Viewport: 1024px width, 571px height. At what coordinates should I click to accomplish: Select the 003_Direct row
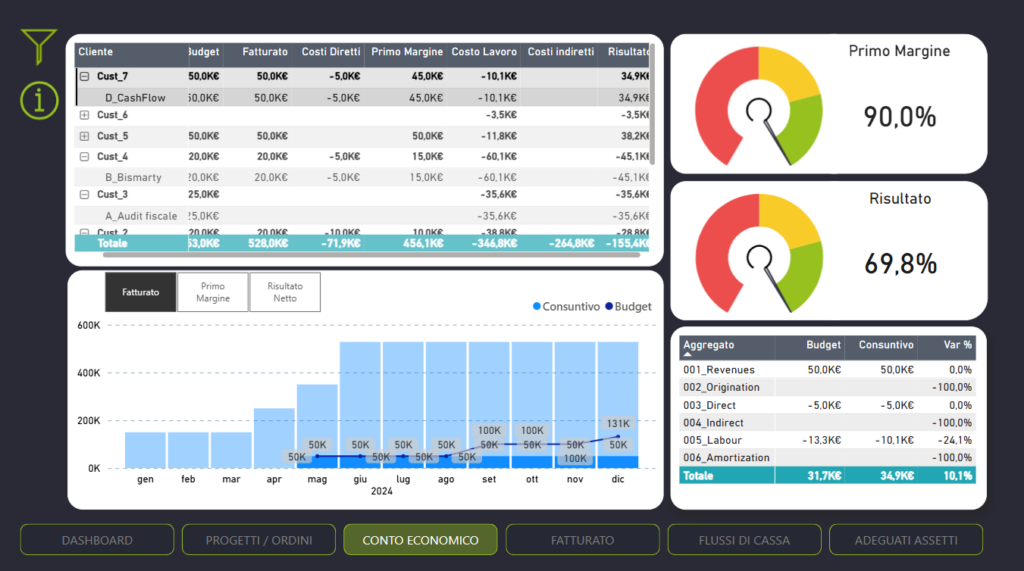pos(827,405)
